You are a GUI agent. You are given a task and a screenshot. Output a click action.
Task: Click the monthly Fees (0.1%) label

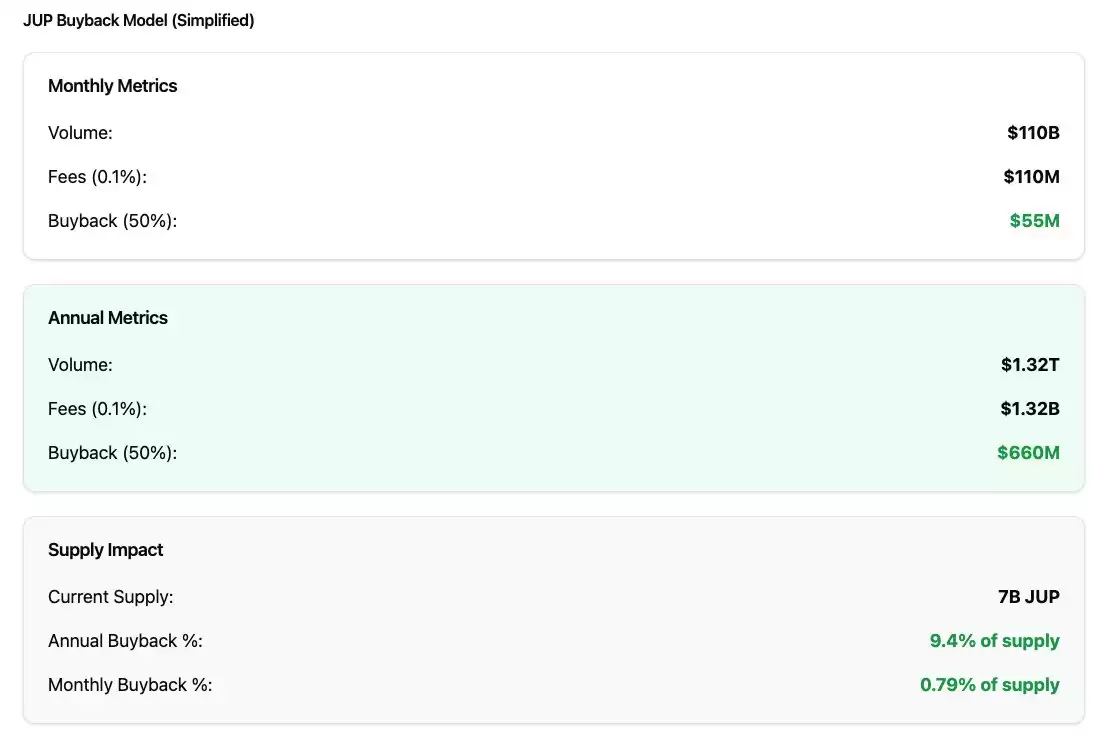click(x=98, y=177)
